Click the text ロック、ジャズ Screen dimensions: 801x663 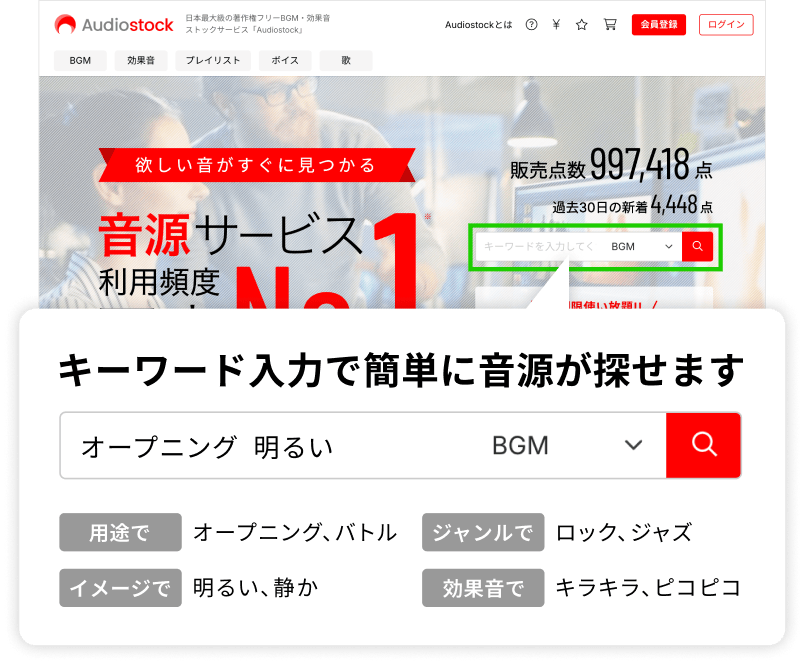pyautogui.click(x=624, y=532)
